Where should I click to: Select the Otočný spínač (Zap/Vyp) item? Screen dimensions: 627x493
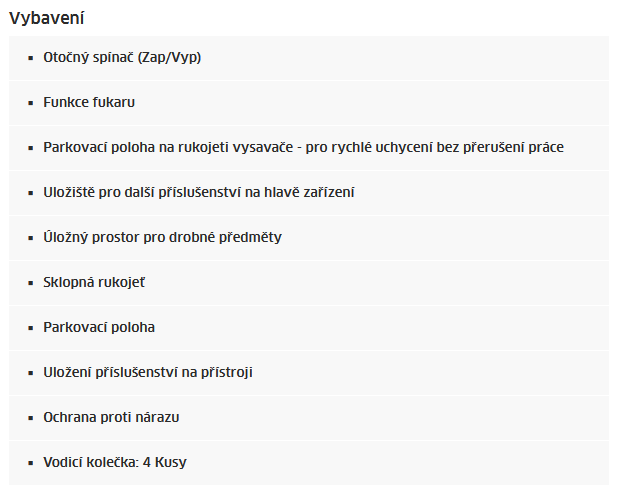(309, 58)
